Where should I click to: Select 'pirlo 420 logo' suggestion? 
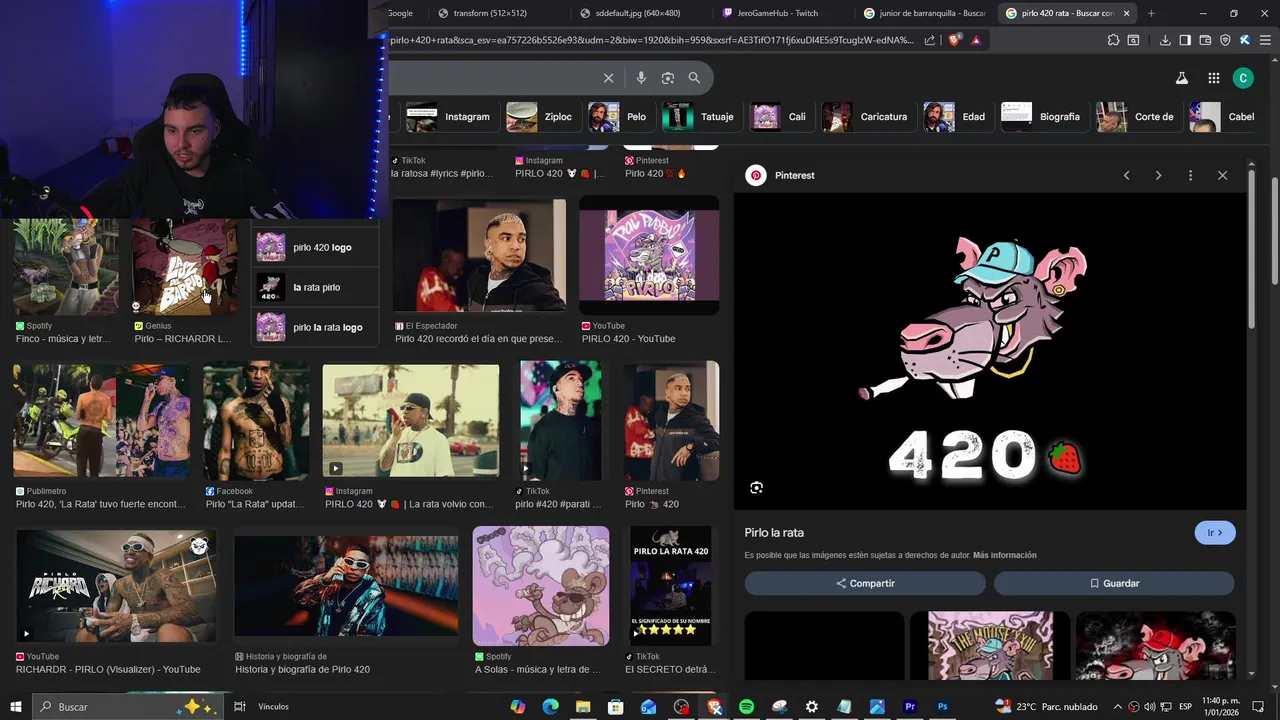tap(315, 247)
